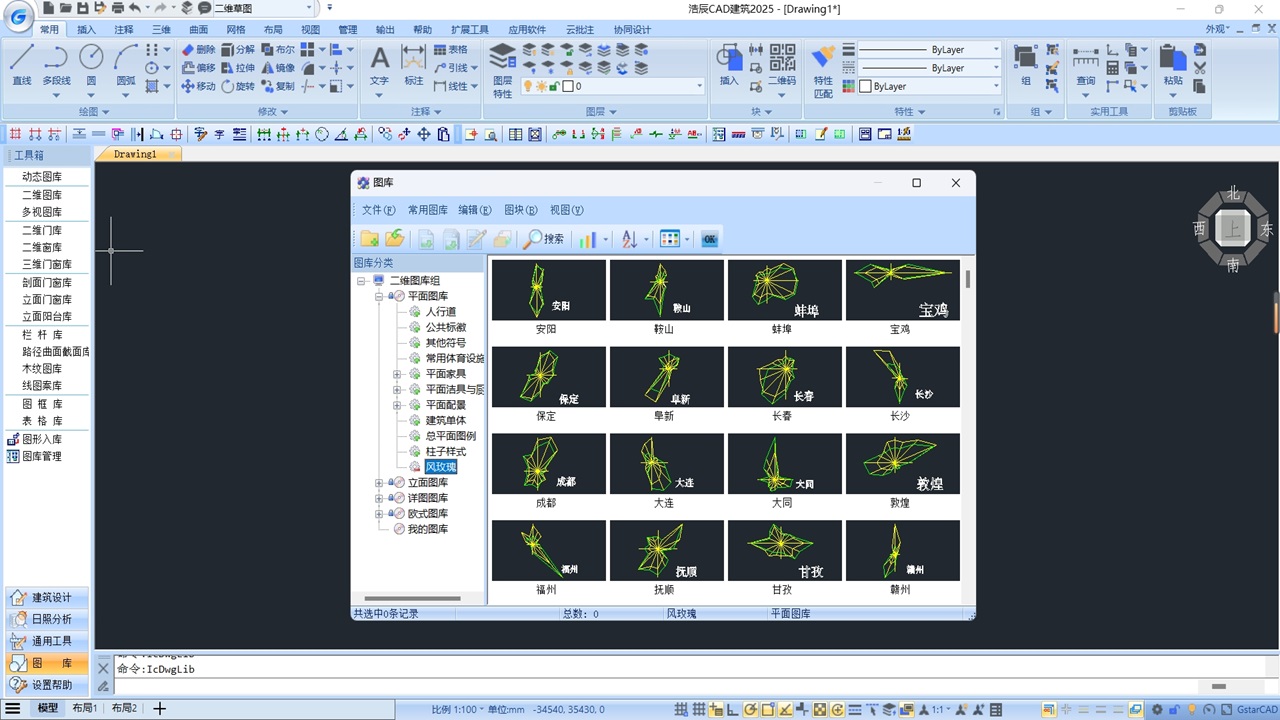
Task: Select the 长春 wind rose thumbnail
Action: click(784, 378)
